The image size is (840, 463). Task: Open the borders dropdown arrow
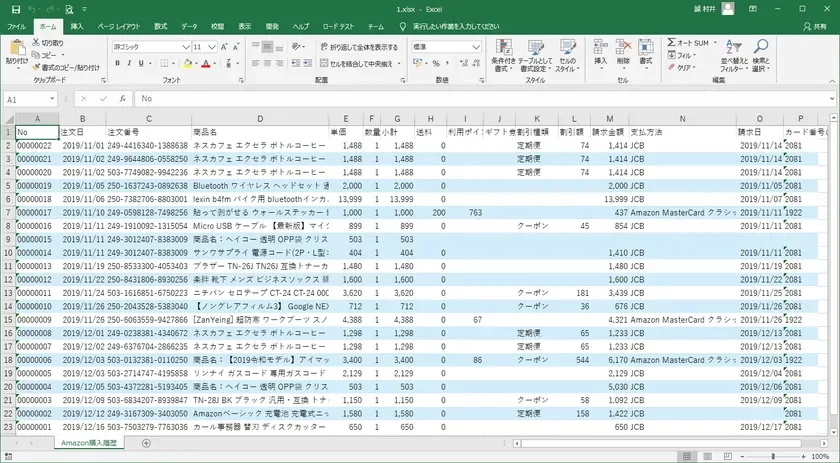[174, 63]
